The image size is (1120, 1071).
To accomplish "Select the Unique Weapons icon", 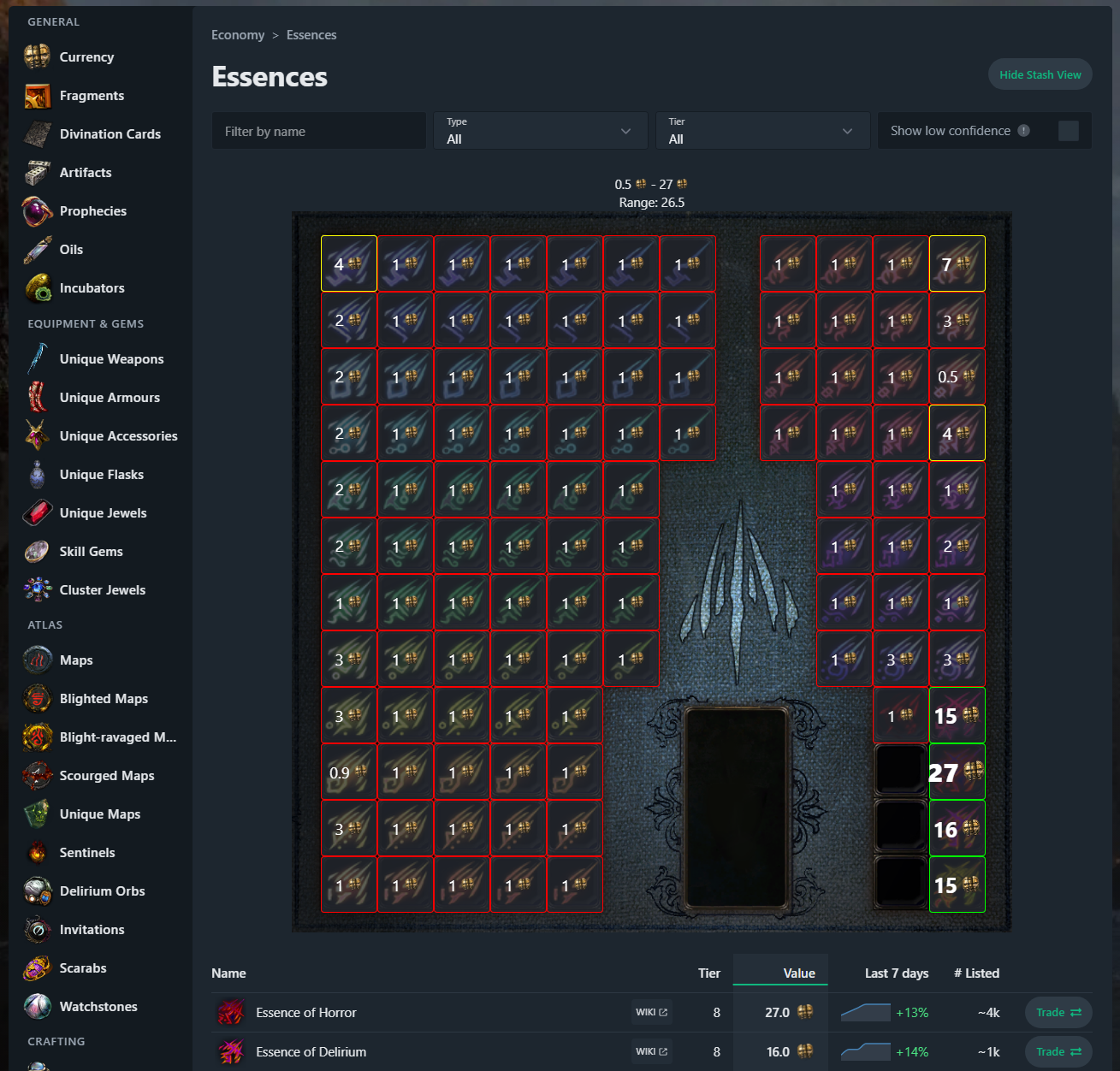I will click(37, 358).
